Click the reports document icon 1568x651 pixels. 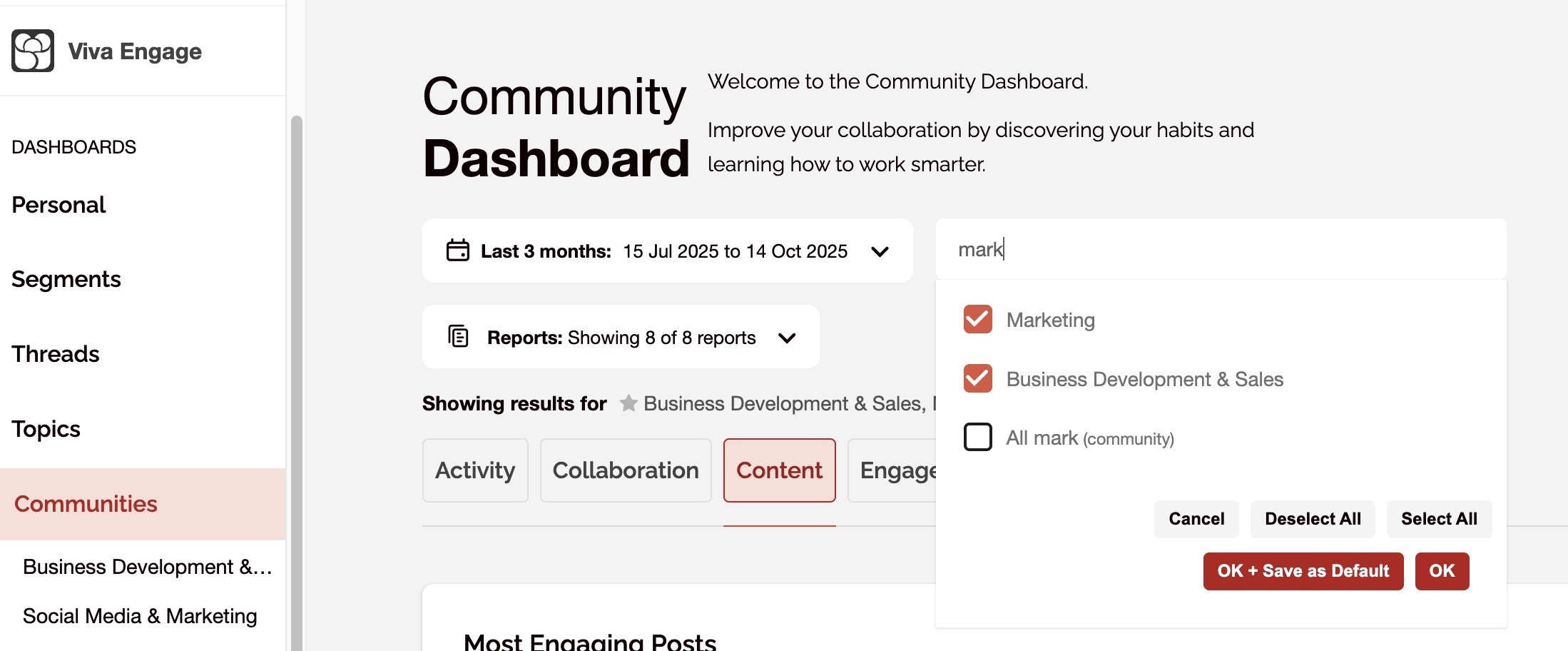click(x=458, y=336)
